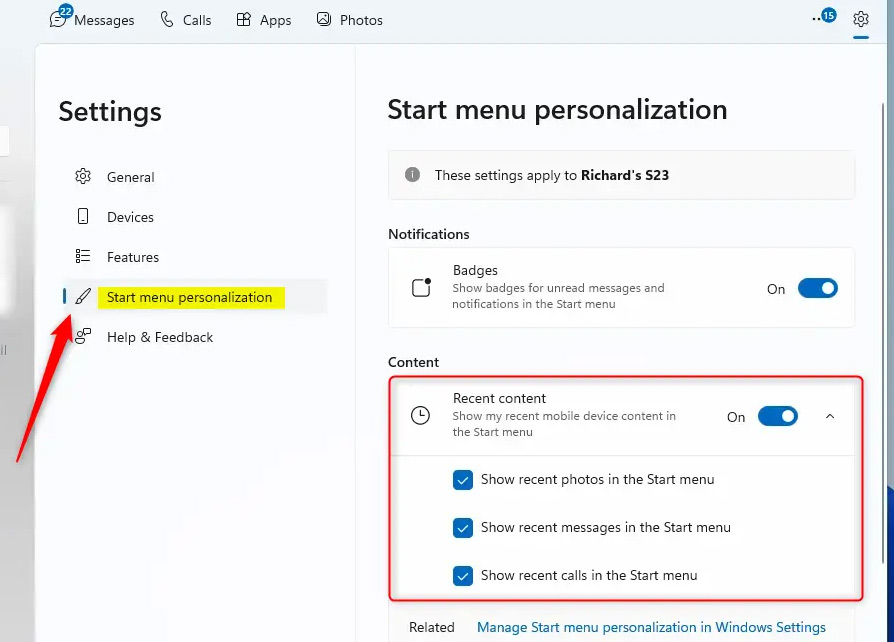Uncheck Show recent photos in the Start menu
Viewport: 894px width, 642px height.
point(462,480)
